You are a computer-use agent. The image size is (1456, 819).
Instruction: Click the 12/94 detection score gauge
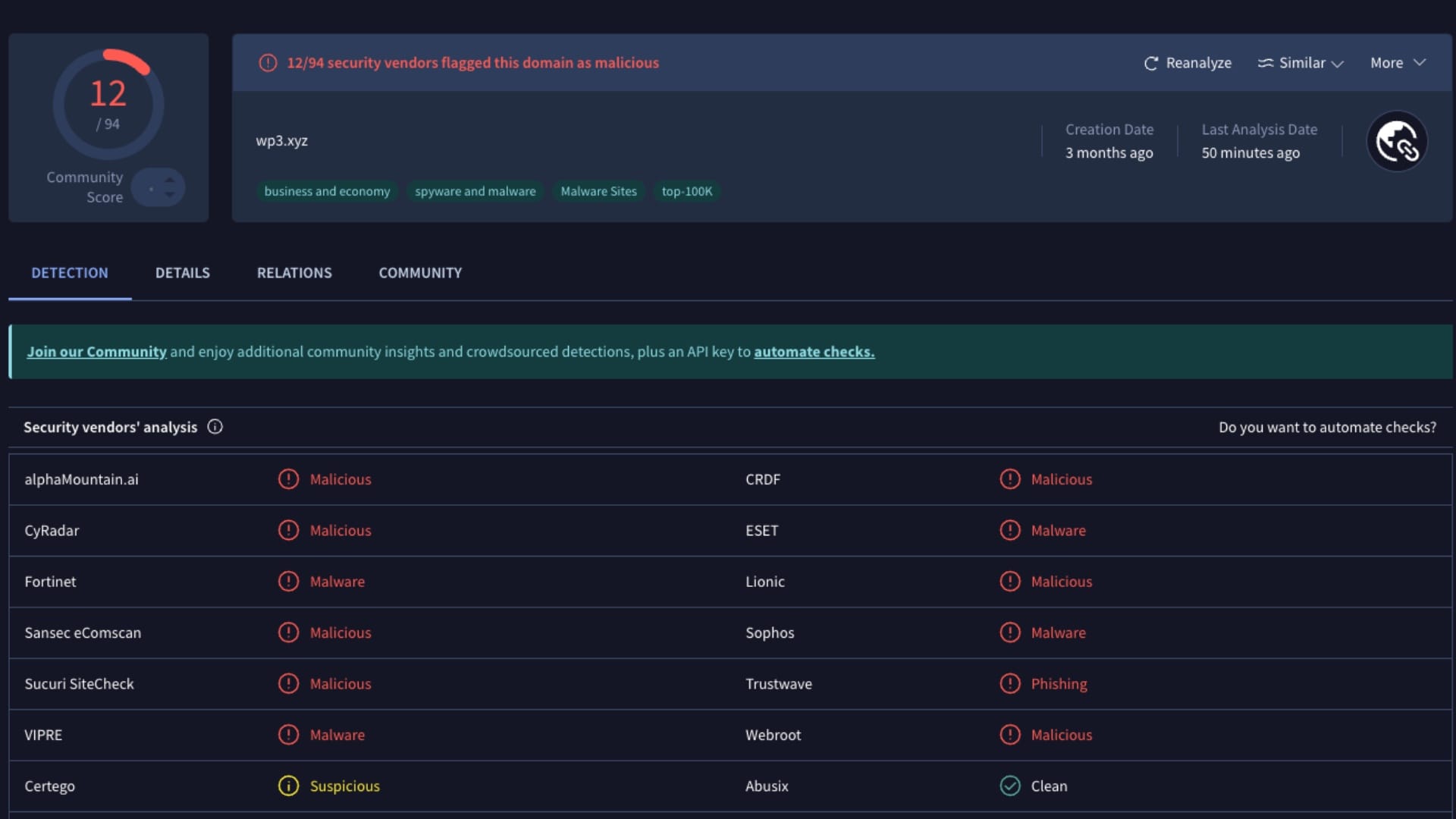(108, 104)
